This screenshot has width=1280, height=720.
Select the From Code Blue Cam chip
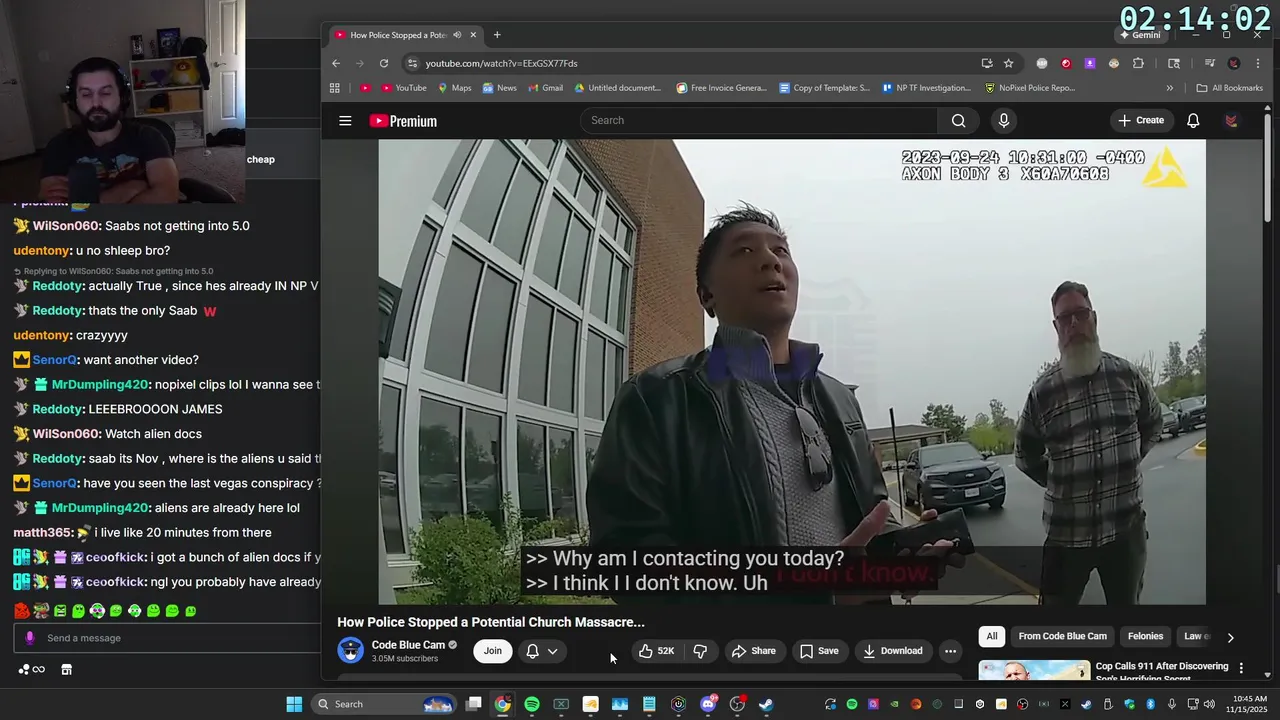click(1062, 636)
